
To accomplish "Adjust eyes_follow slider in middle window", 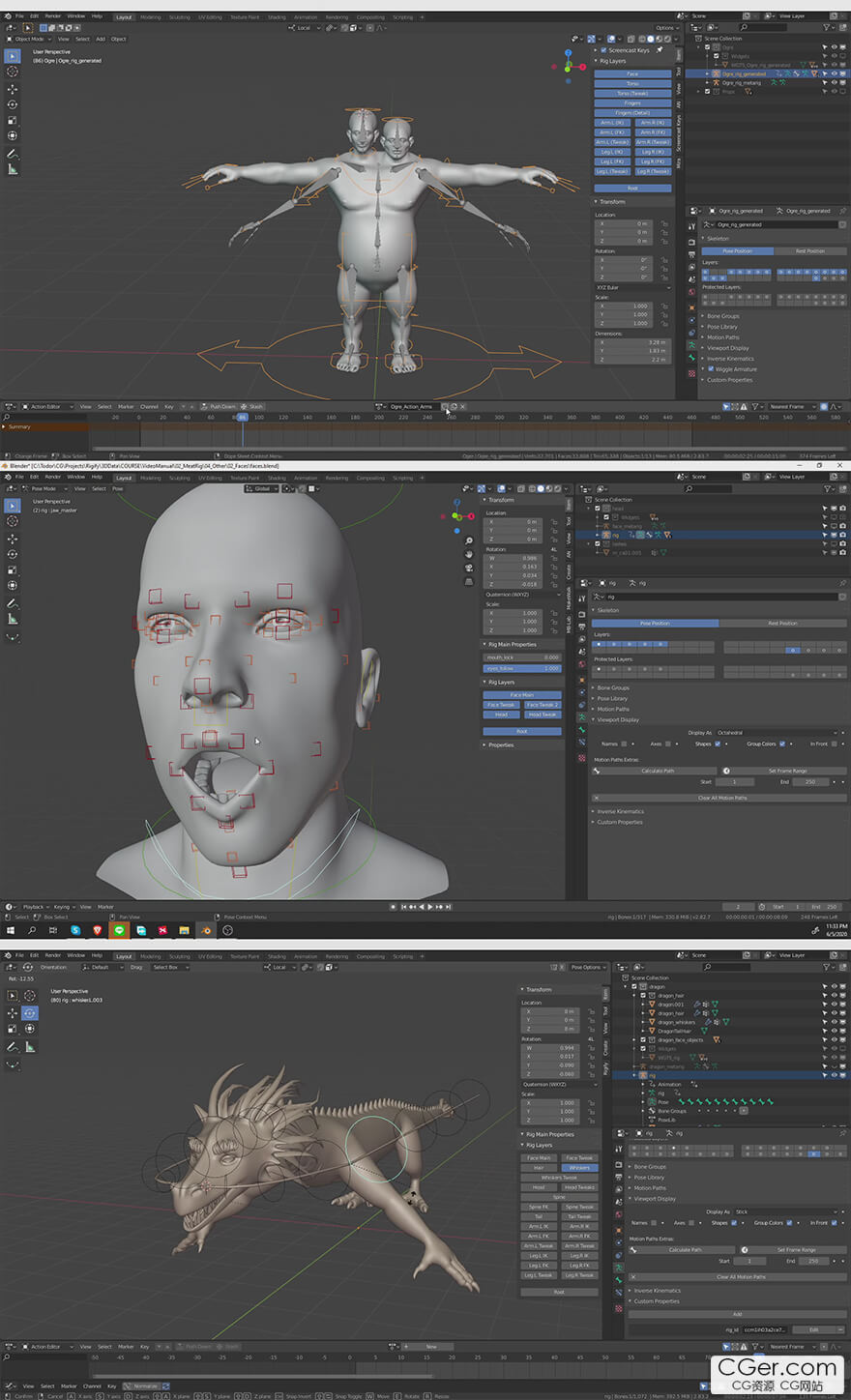I will click(x=522, y=668).
